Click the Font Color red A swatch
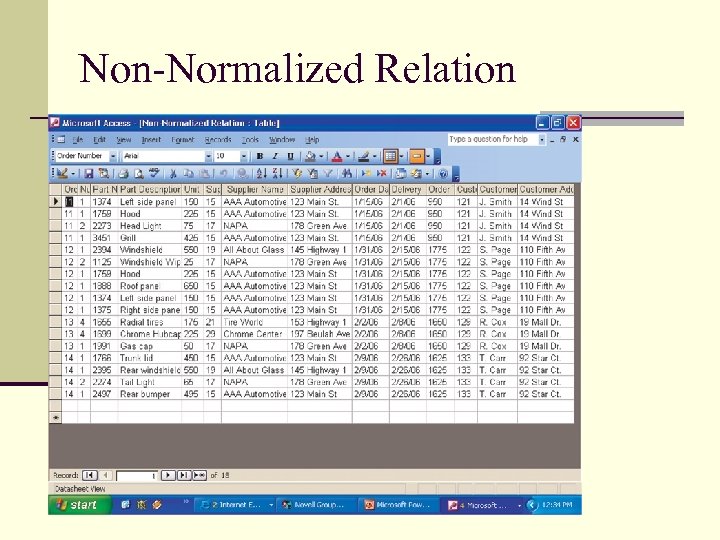 point(337,156)
